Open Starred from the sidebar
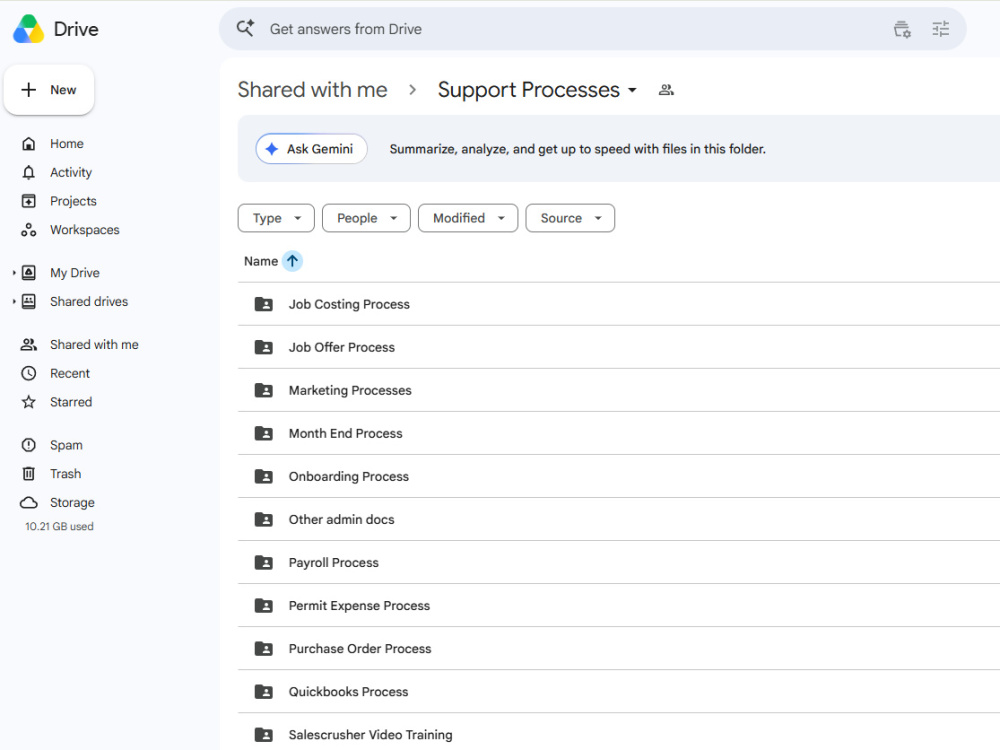The height and width of the screenshot is (750, 1000). tap(71, 402)
